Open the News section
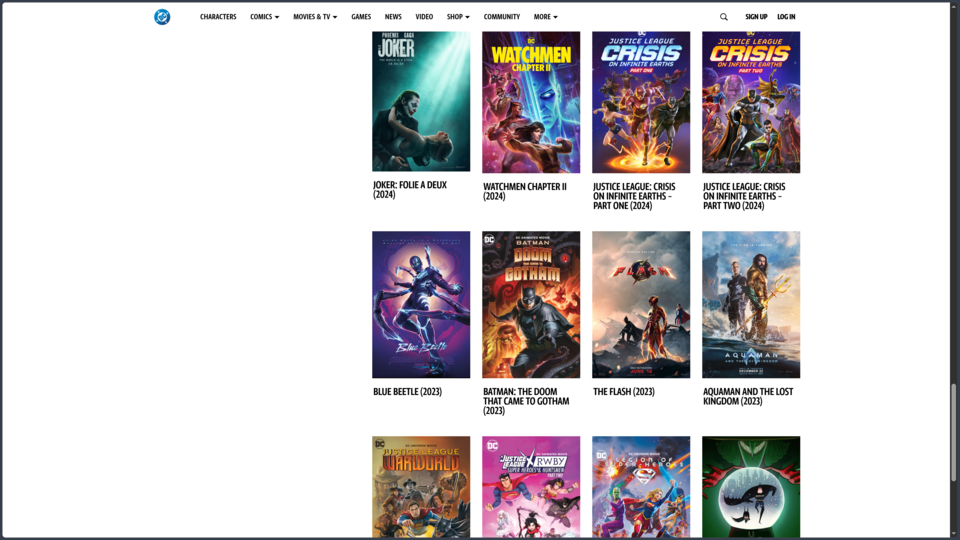The image size is (960, 540). pyautogui.click(x=393, y=17)
